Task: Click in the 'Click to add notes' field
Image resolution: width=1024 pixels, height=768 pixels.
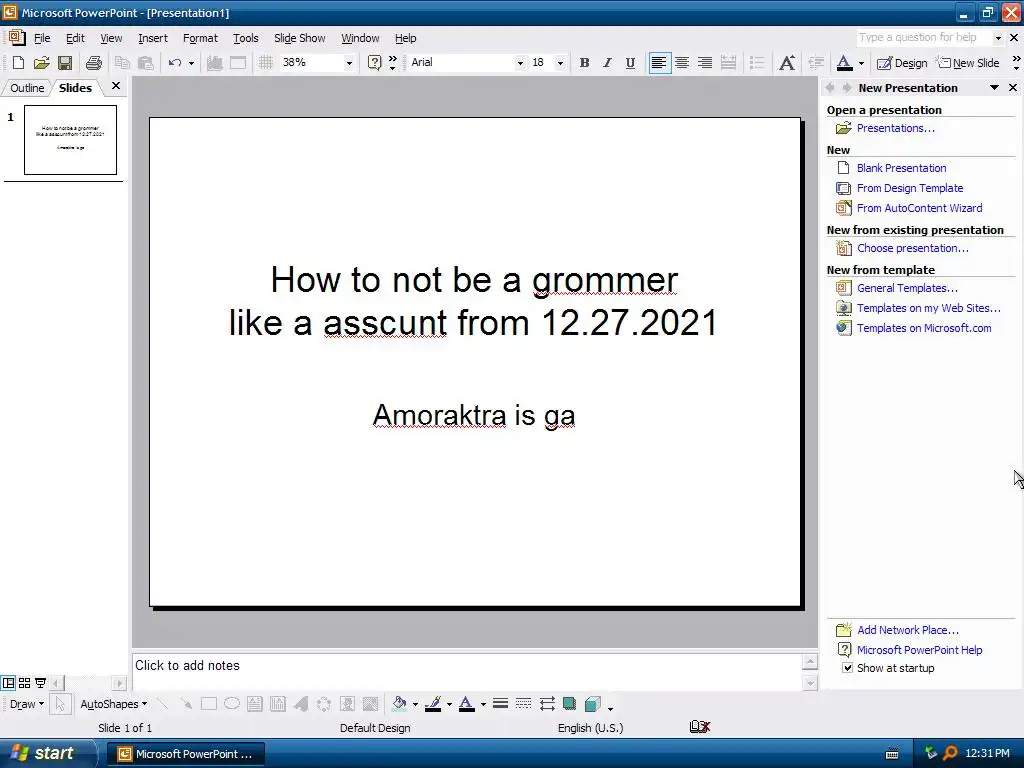Action: coord(466,671)
